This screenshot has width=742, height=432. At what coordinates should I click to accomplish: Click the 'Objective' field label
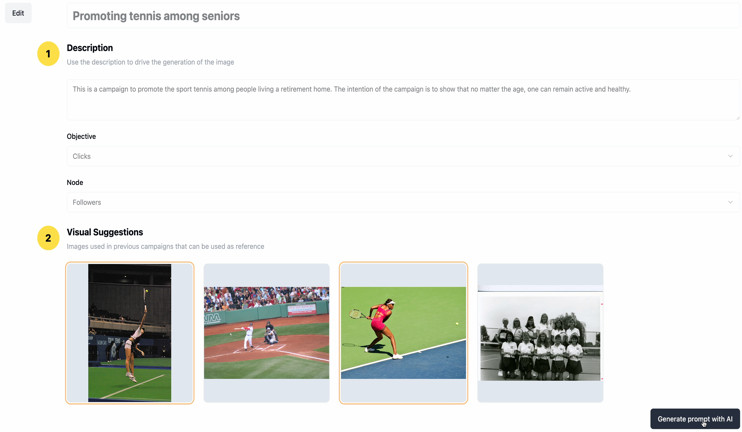point(81,136)
